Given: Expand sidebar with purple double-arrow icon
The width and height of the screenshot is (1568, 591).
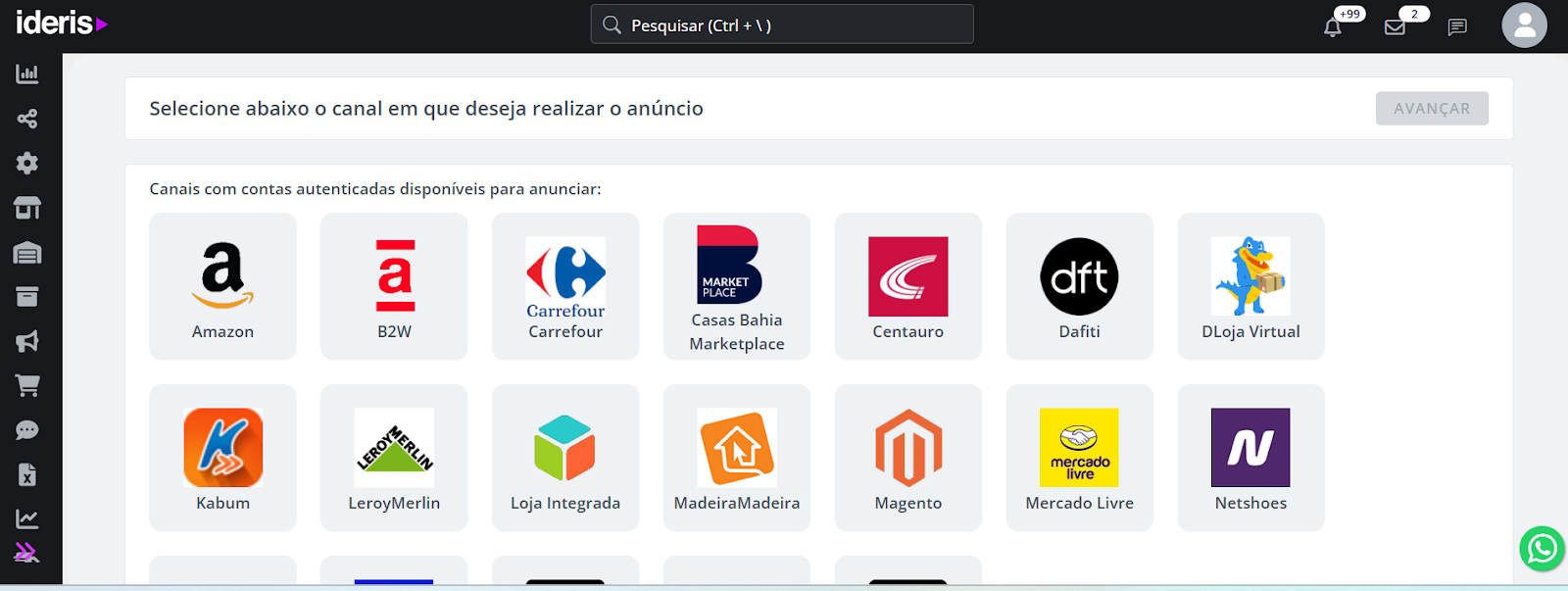Looking at the screenshot, I should coord(26,553).
